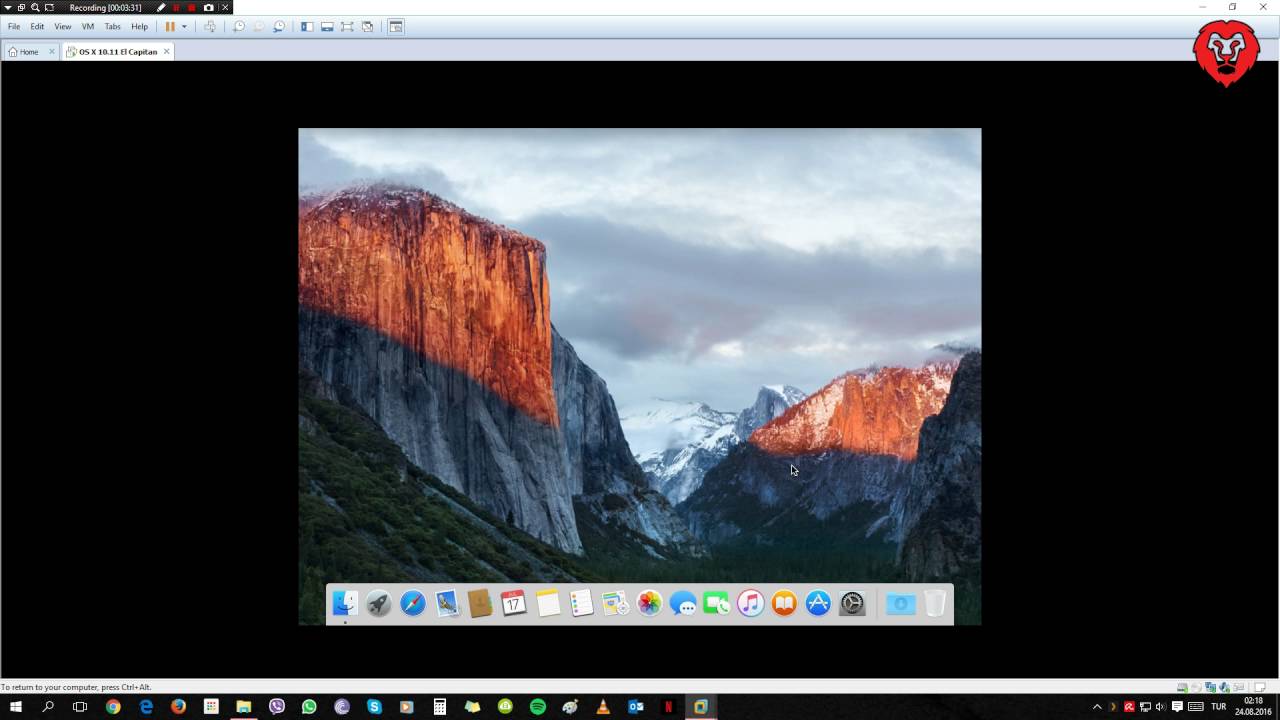Open the clock showing 02:18
The image size is (1280, 720).
click(x=1254, y=706)
